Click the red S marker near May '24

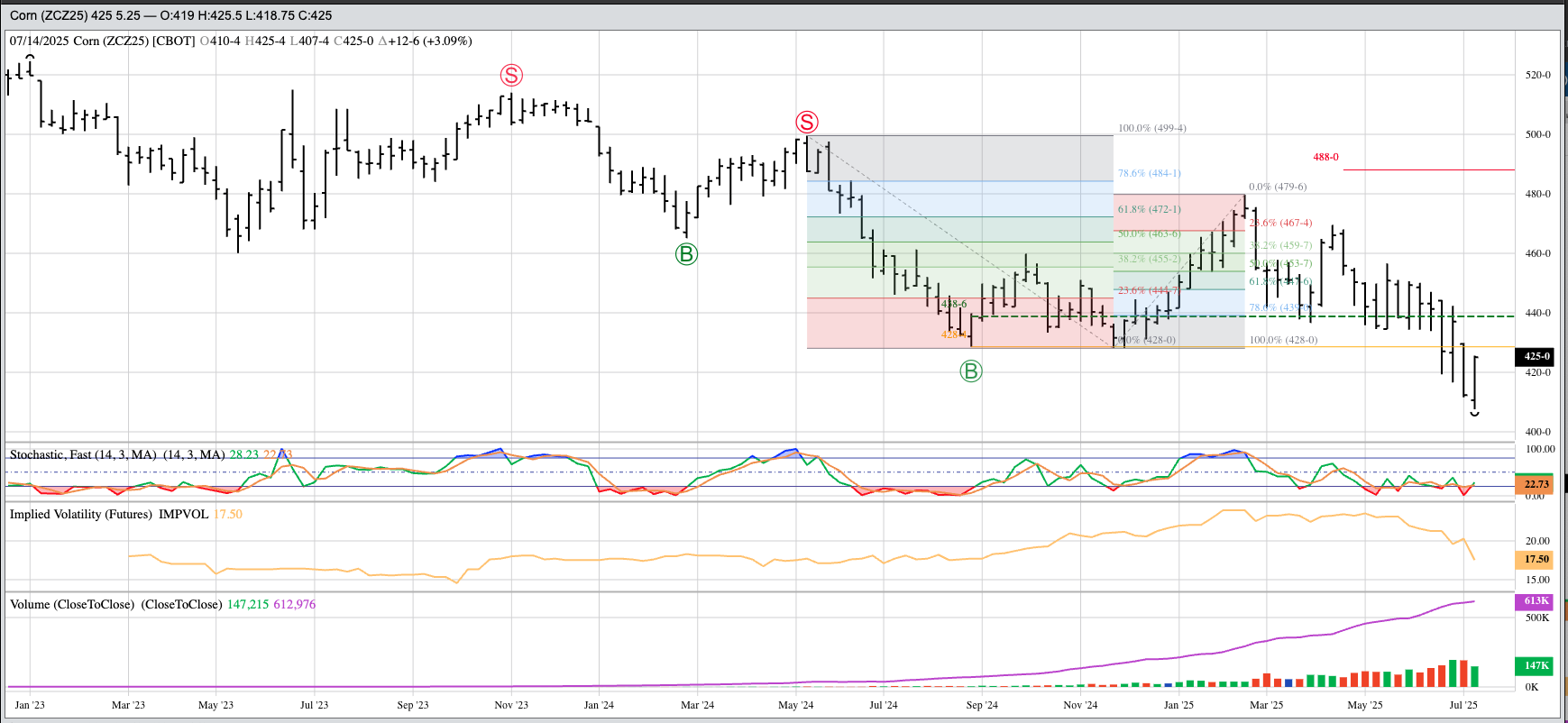pyautogui.click(x=806, y=123)
